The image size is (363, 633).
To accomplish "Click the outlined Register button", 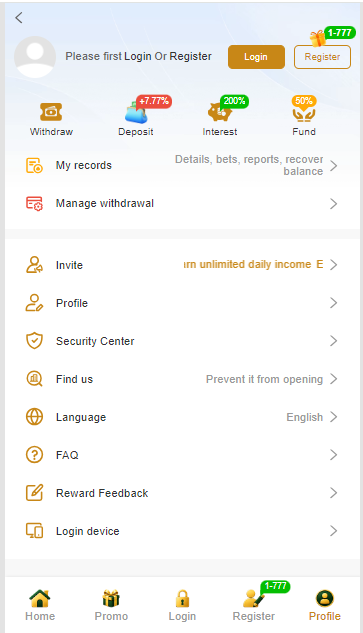I will [322, 57].
